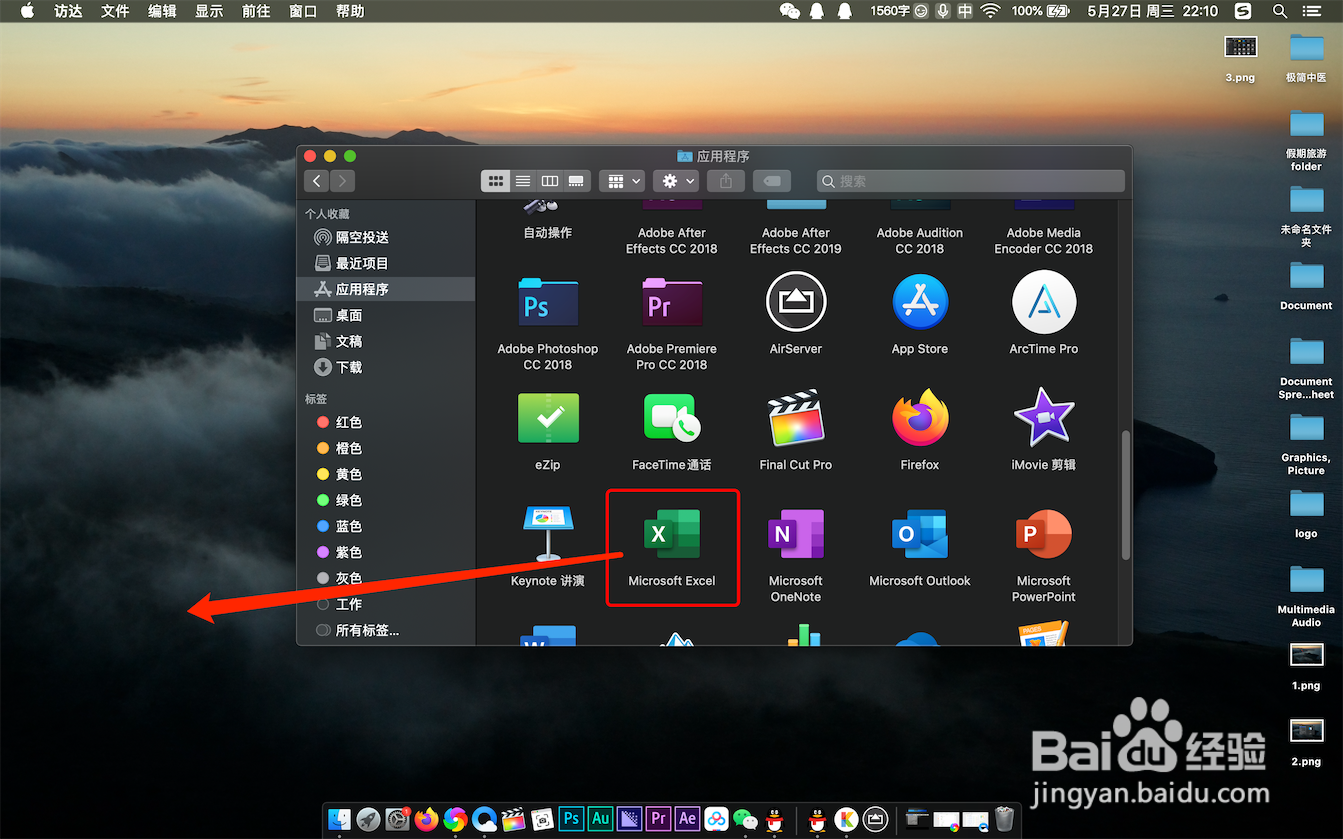The height and width of the screenshot is (839, 1343).
Task: Select 最近项目 in the sidebar
Action: (386, 263)
